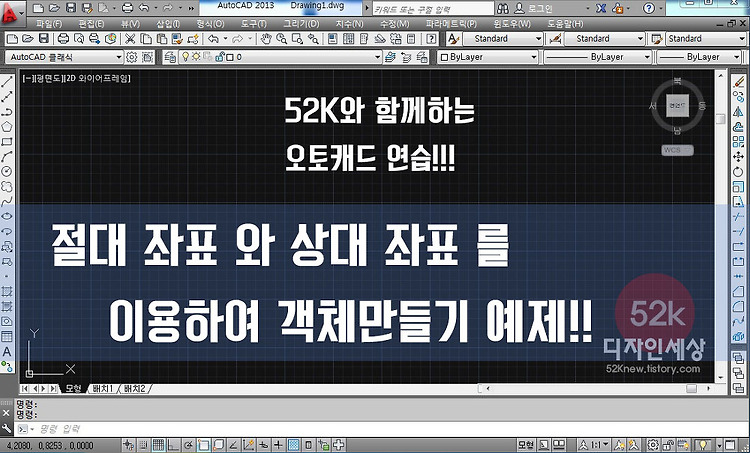Select the Rectangle draw tool
The image size is (750, 453).
[x=7, y=142]
